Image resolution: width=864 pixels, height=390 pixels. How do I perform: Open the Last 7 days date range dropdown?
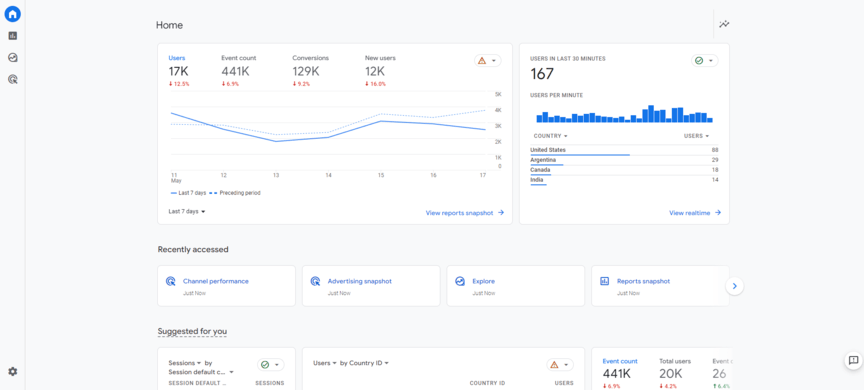click(x=187, y=212)
